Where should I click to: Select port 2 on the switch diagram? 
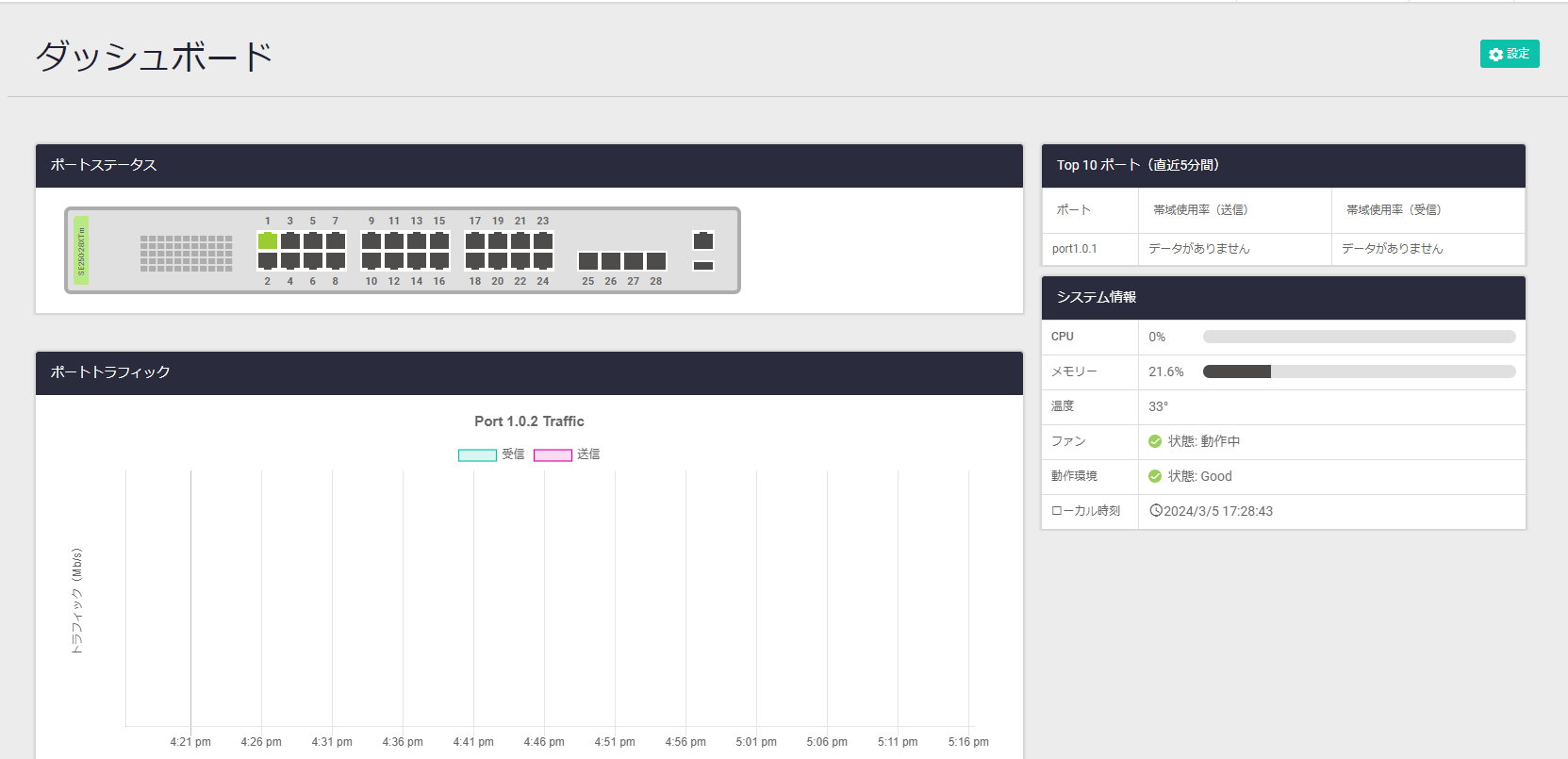pyautogui.click(x=268, y=260)
